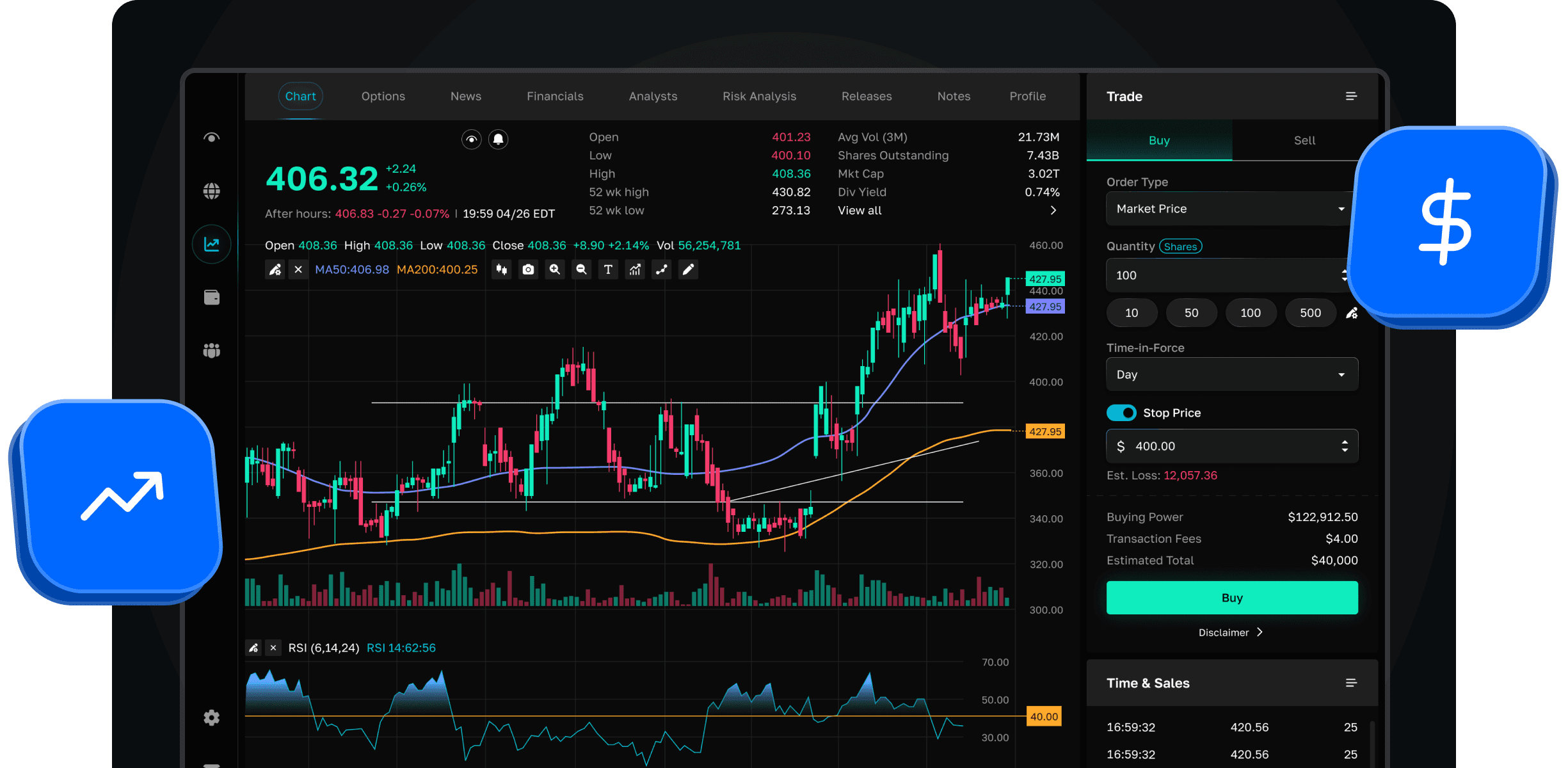Image resolution: width=1568 pixels, height=768 pixels.
Task: Open the Profile tab
Action: coord(1027,96)
